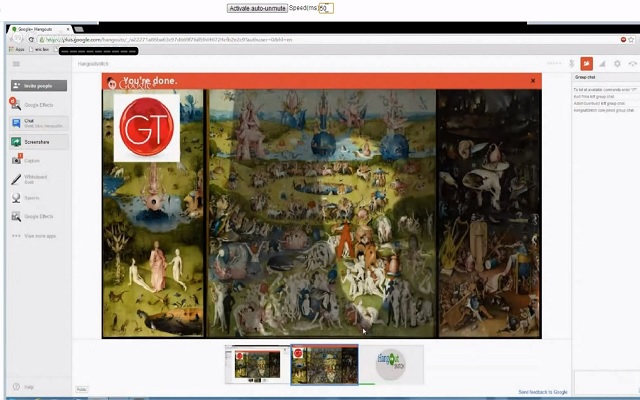This screenshot has width=640, height=400.
Task: Close the Google+ Hangouts tab
Action: [68, 29]
